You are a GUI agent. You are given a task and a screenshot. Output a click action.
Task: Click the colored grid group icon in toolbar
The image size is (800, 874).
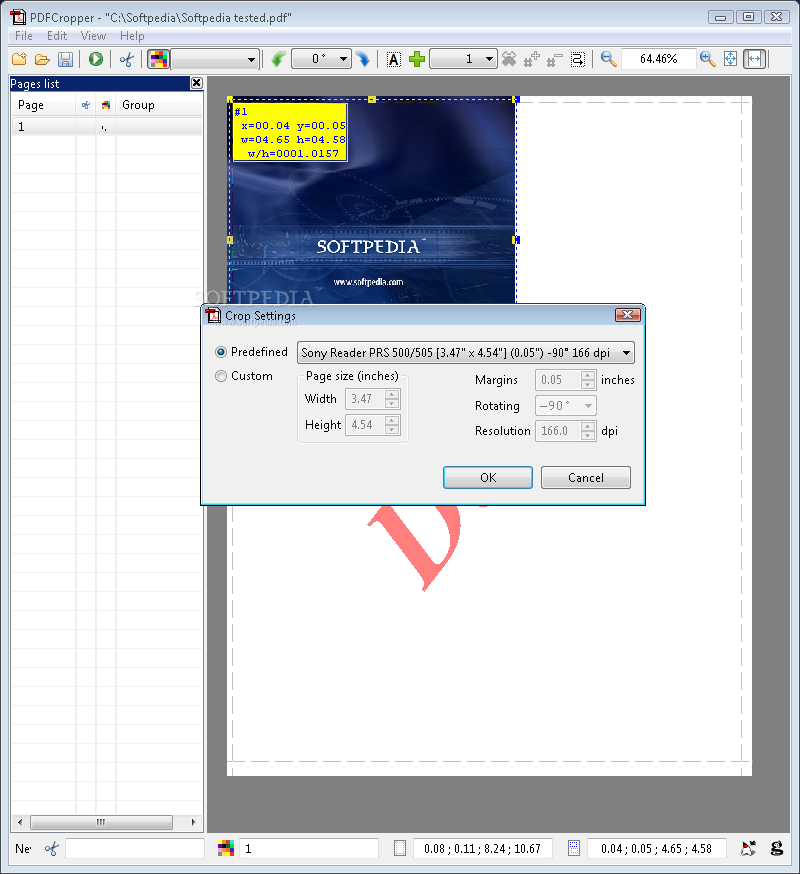(x=158, y=59)
